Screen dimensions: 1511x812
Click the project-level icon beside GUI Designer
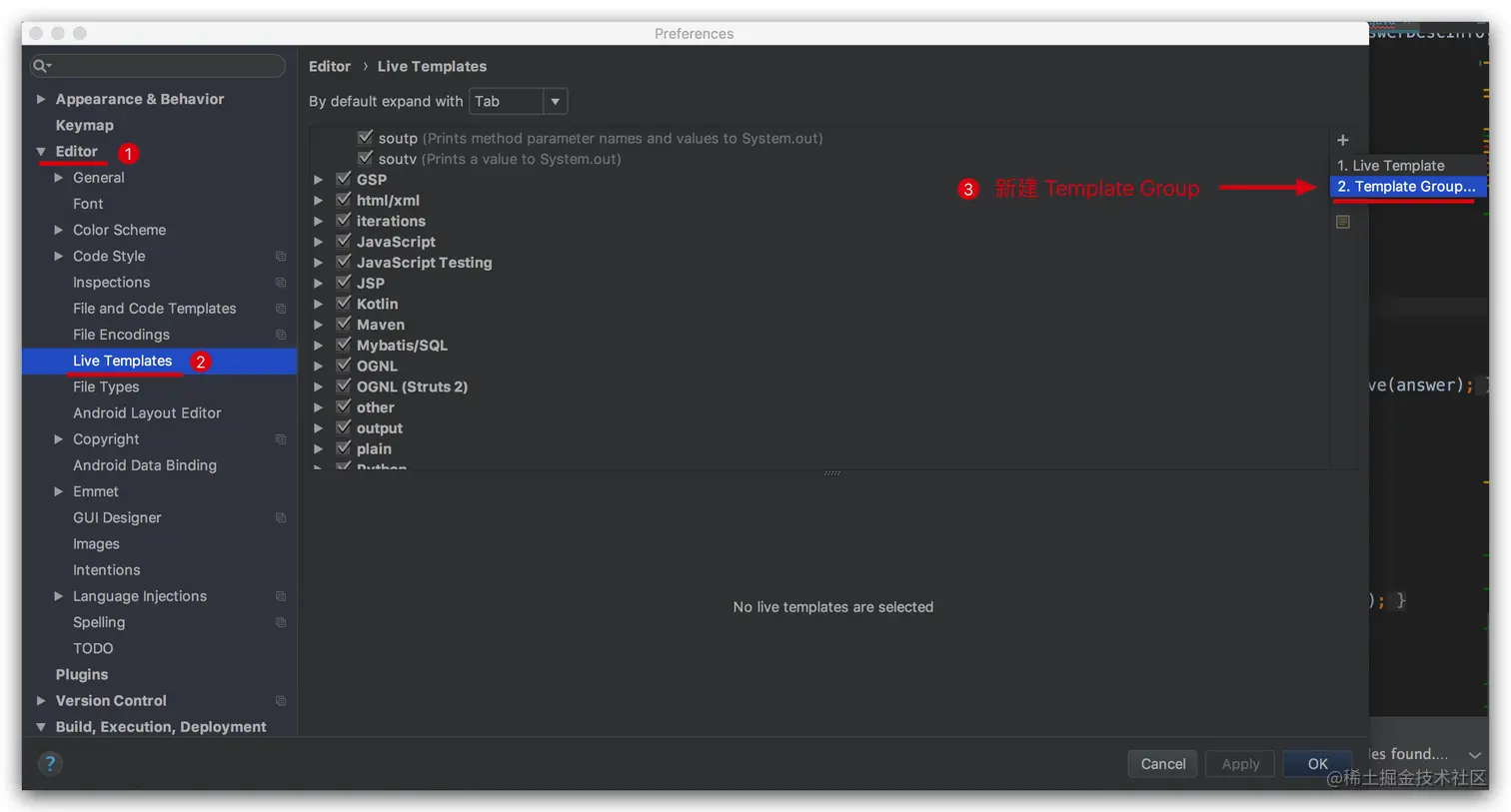point(281,517)
